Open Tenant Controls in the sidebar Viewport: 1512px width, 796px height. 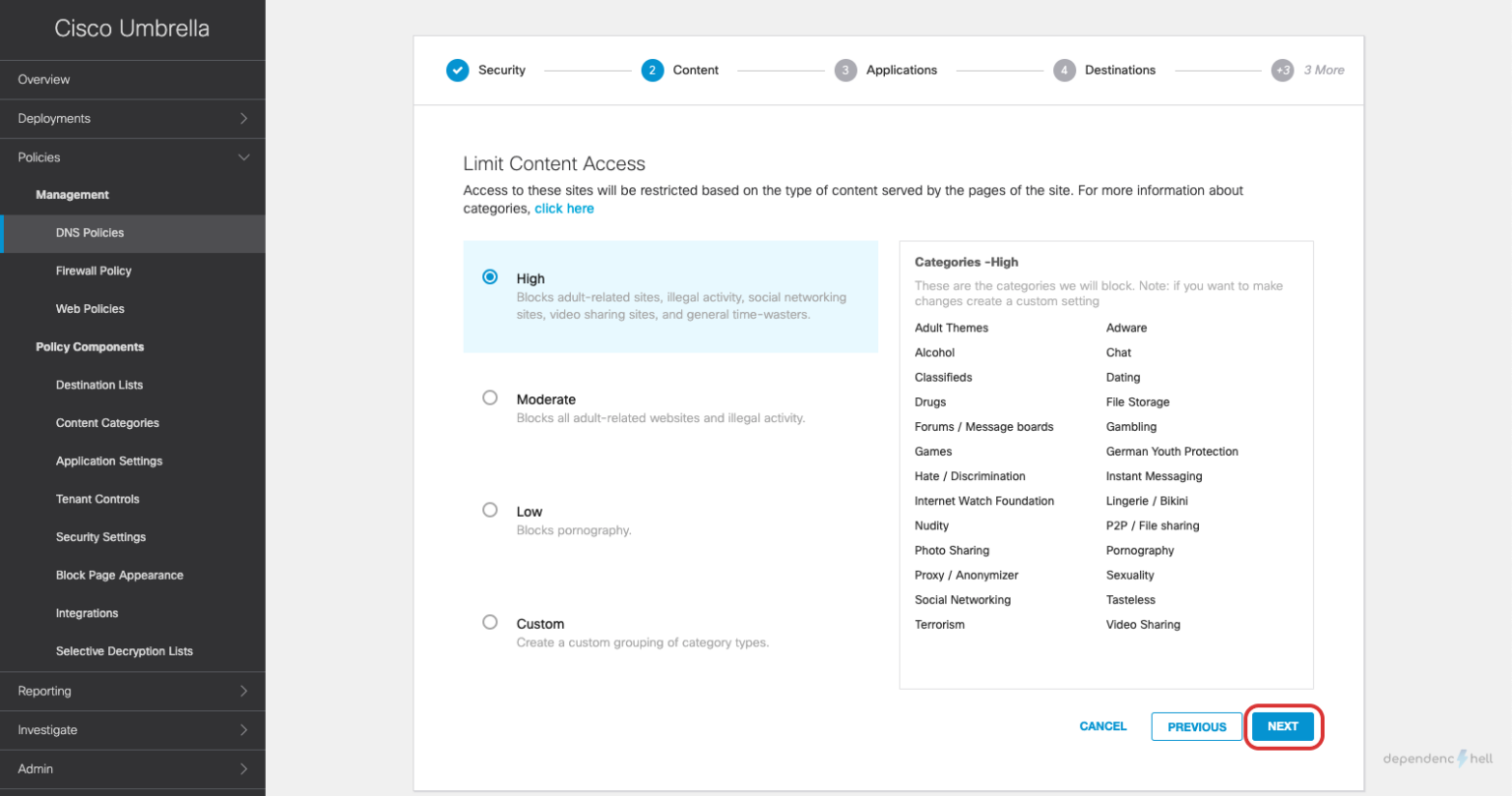[97, 499]
